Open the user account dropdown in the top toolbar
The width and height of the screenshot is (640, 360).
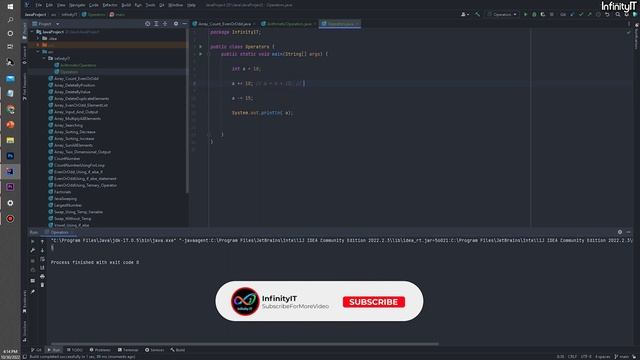pyautogui.click(x=464, y=14)
